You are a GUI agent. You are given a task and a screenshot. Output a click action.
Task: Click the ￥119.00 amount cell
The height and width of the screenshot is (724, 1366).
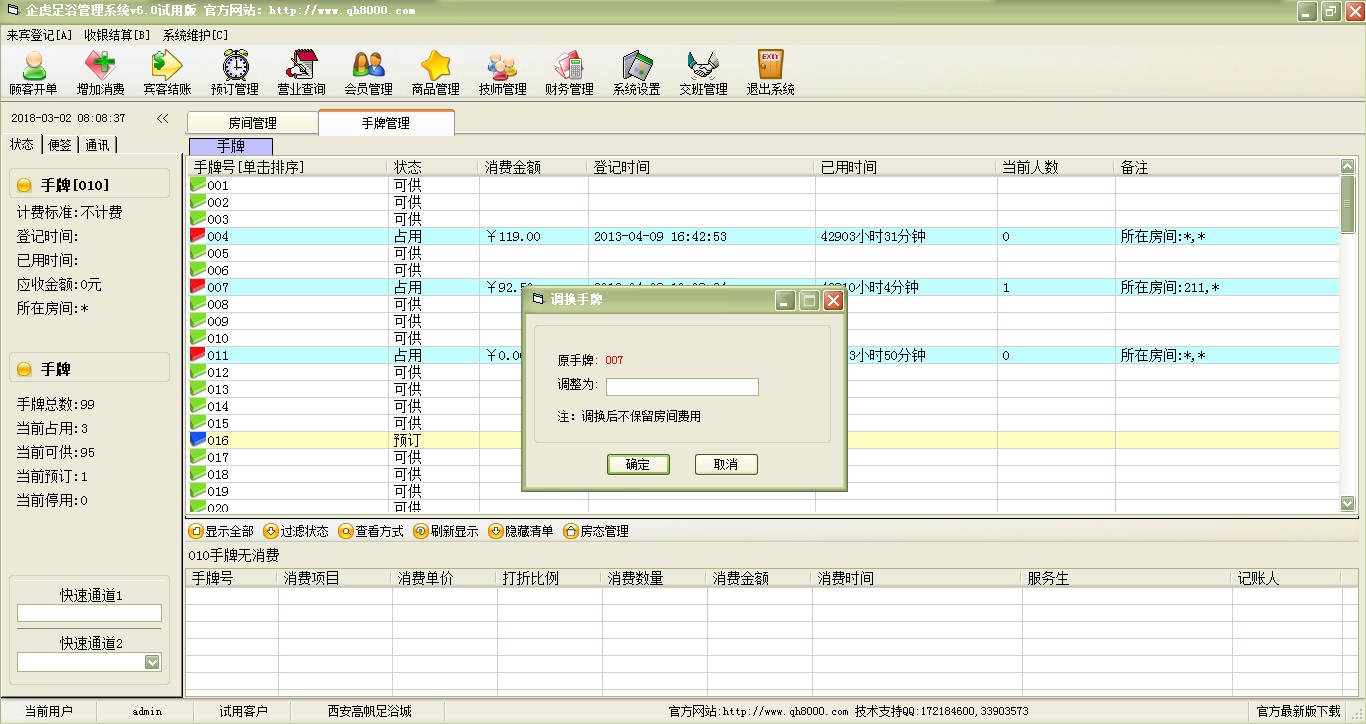(533, 236)
